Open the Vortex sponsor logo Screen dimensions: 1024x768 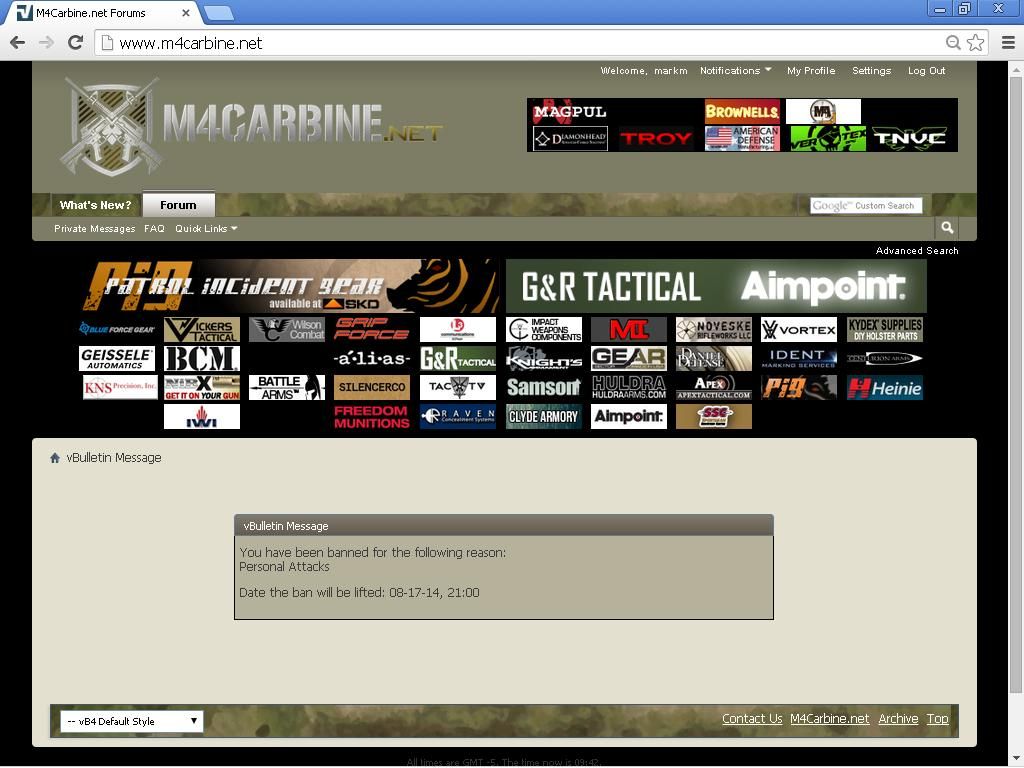click(x=798, y=329)
